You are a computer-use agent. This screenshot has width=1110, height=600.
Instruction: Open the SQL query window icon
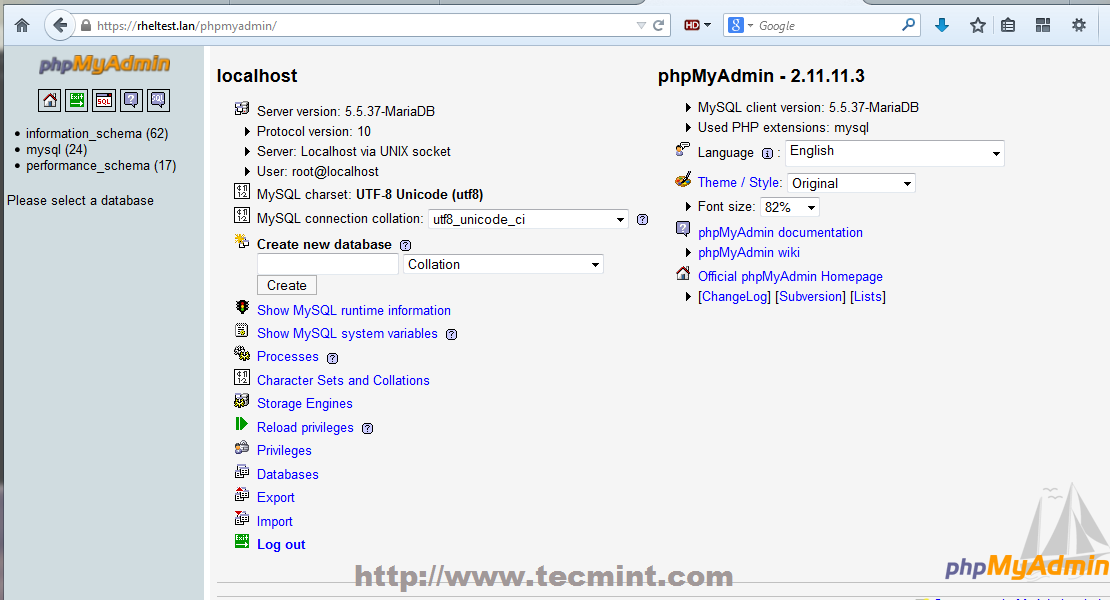click(103, 100)
